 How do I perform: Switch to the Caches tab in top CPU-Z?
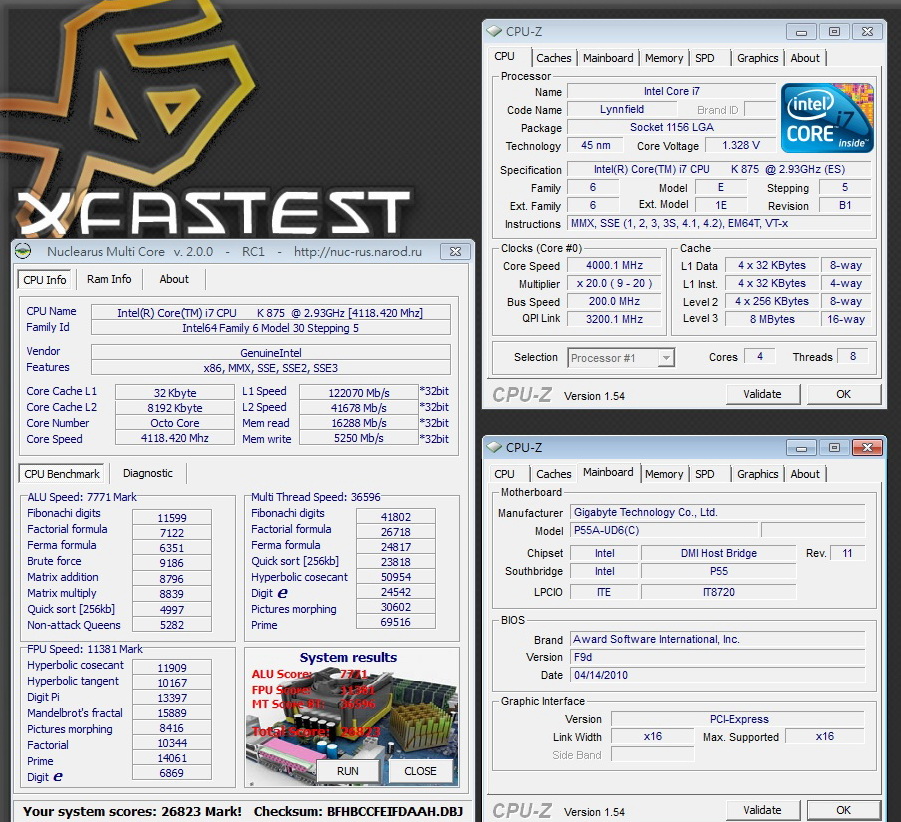click(554, 58)
